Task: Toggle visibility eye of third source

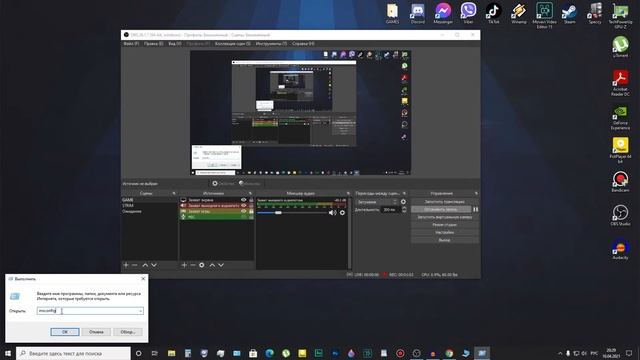Action: pos(244,211)
